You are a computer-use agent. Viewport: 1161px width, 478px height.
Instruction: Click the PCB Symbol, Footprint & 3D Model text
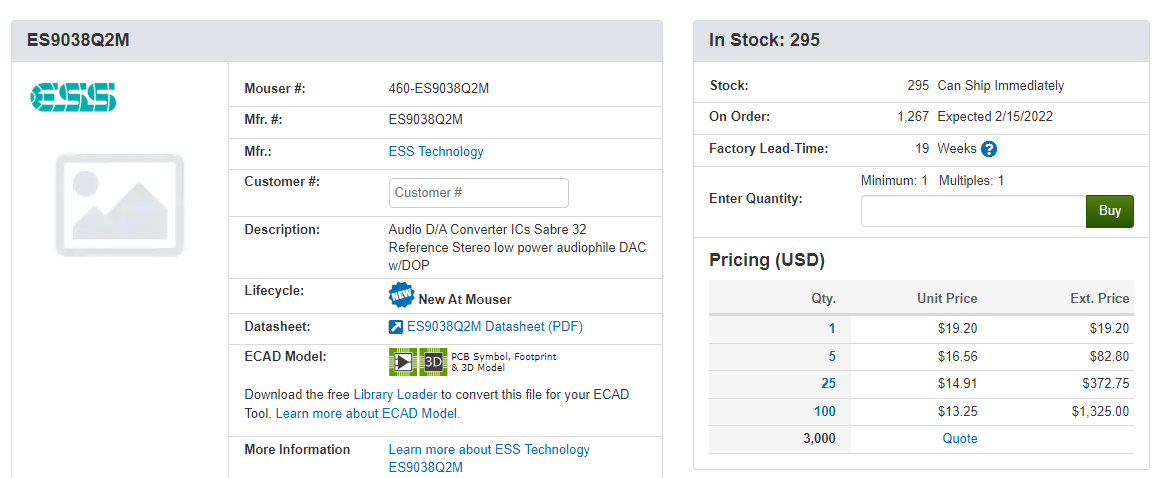point(503,362)
